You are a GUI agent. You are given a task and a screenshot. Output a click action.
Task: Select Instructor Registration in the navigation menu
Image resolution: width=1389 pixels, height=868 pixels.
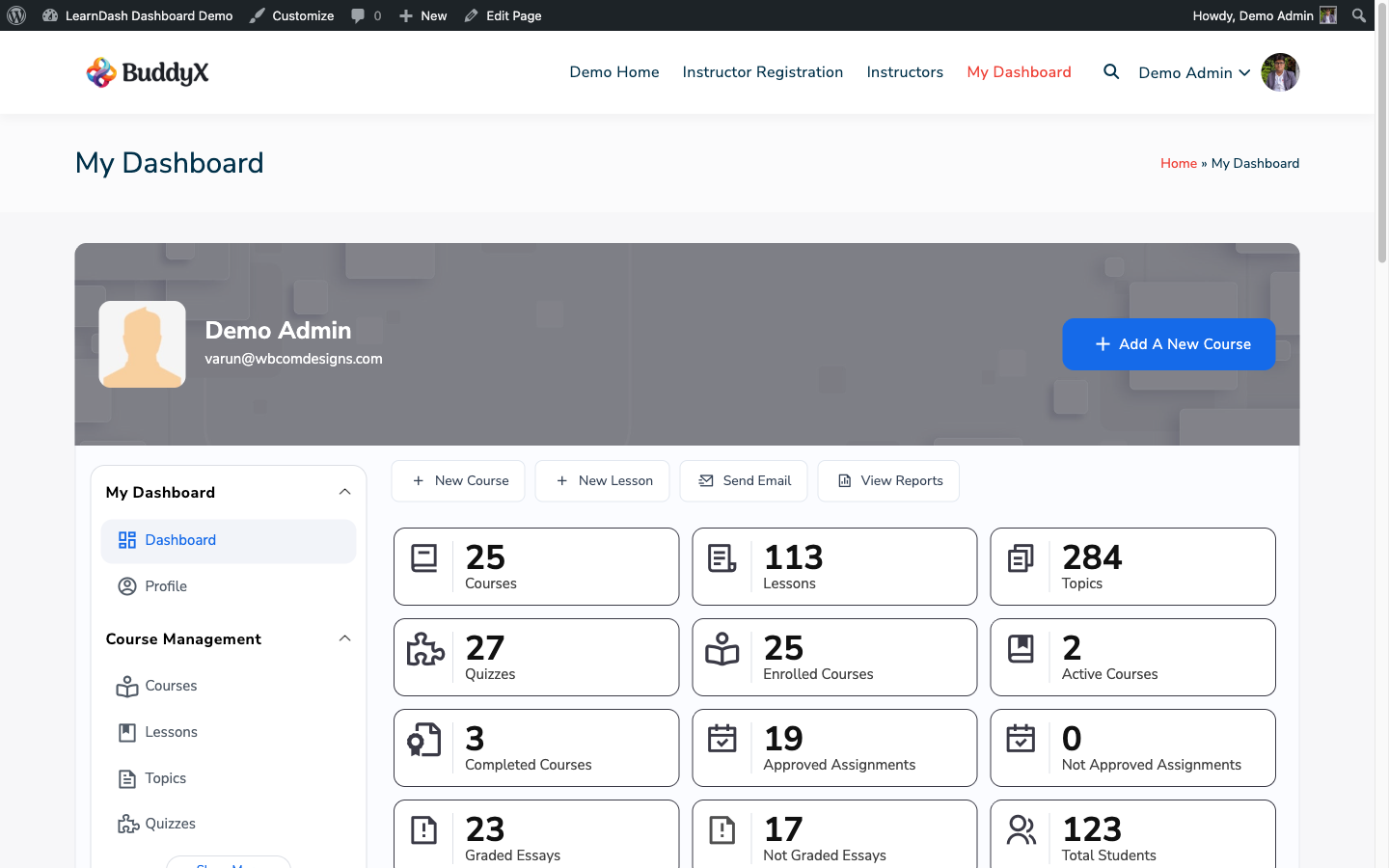pos(762,71)
